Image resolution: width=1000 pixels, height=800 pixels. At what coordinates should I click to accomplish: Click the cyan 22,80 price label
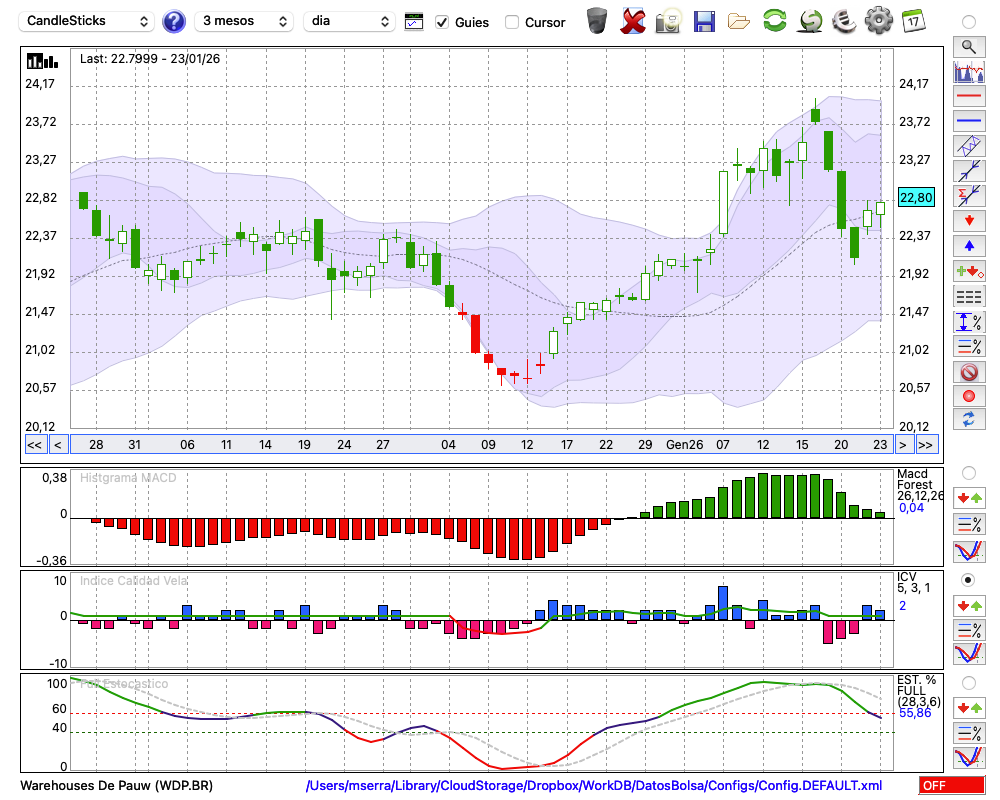click(x=916, y=198)
